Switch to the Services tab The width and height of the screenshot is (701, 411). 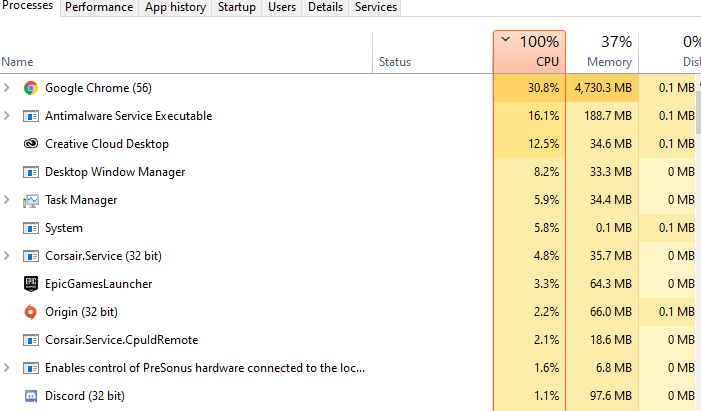click(376, 7)
